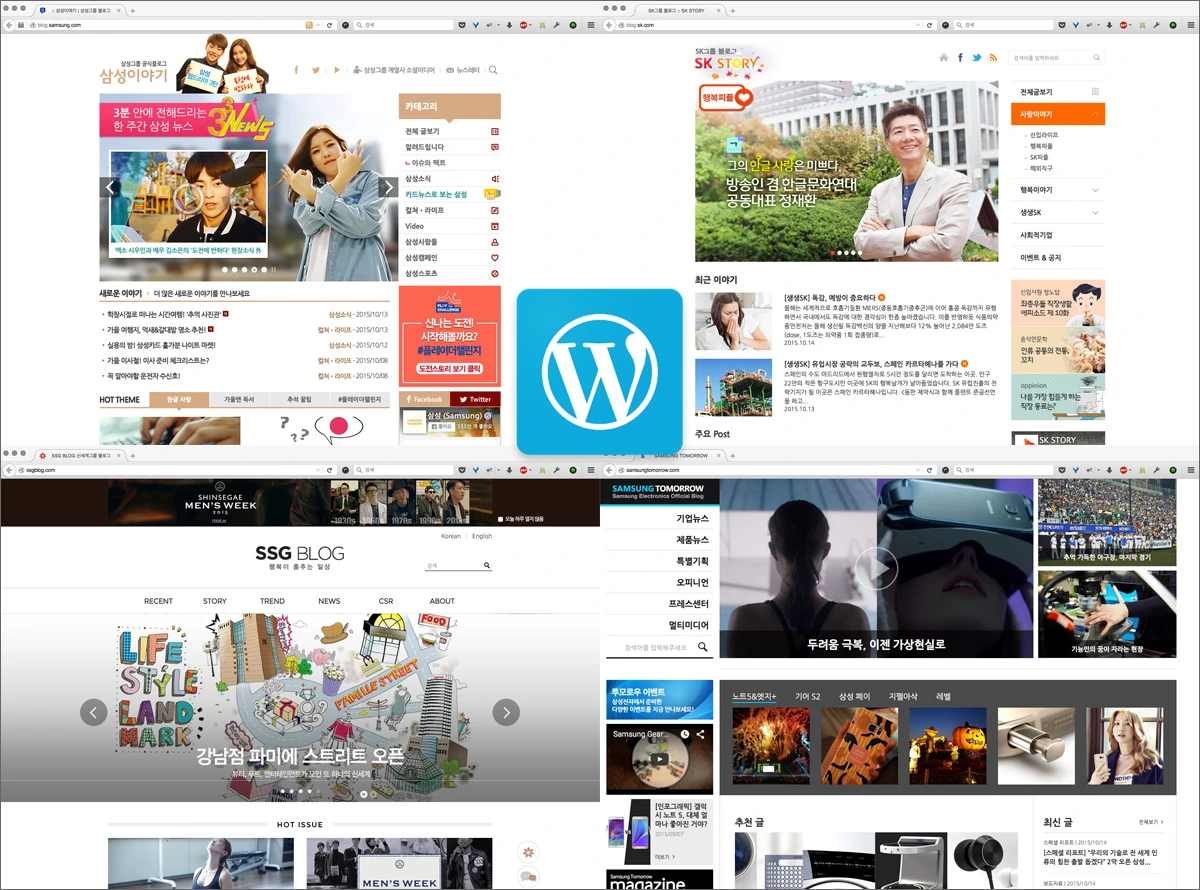Open SK Story orange RSS feed icon
Screen dimensions: 1200x890
coord(993,58)
